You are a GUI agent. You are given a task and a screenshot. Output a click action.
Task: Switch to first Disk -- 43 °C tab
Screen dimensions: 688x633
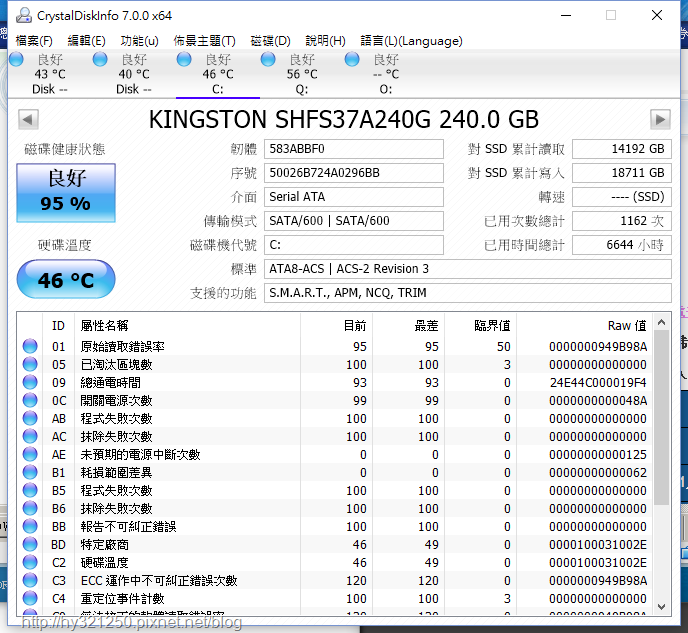point(50,74)
